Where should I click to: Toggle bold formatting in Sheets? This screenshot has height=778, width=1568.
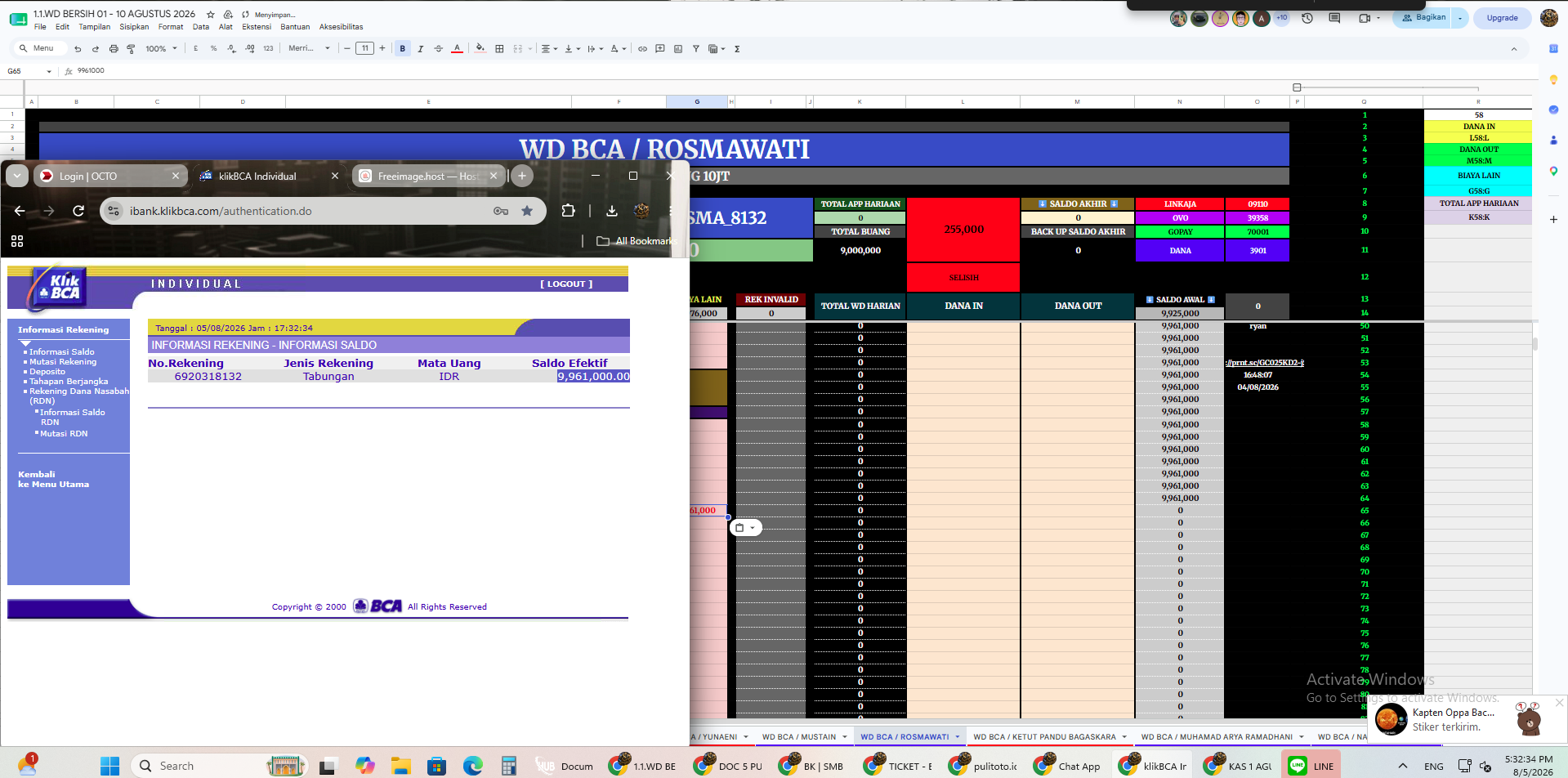(403, 49)
